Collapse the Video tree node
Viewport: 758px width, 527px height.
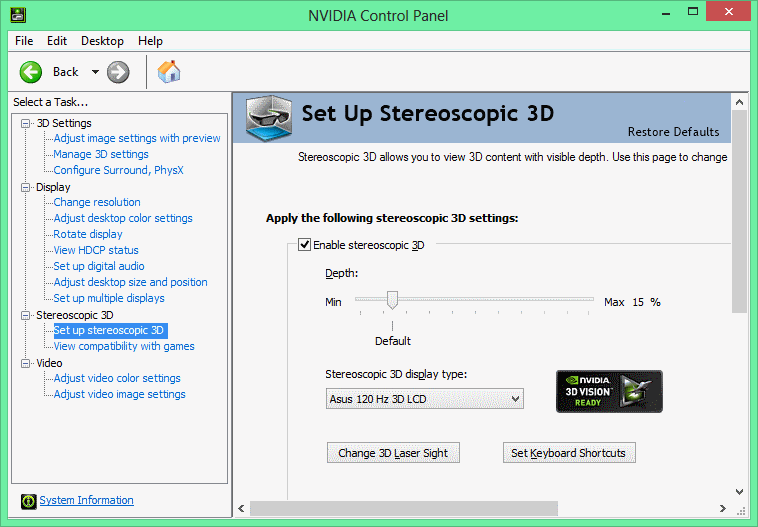click(26, 363)
